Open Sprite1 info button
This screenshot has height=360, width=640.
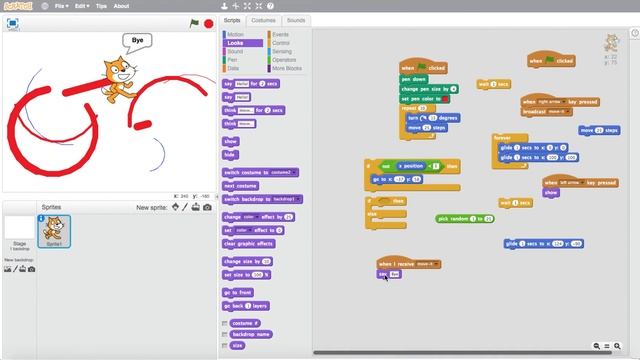click(41, 219)
